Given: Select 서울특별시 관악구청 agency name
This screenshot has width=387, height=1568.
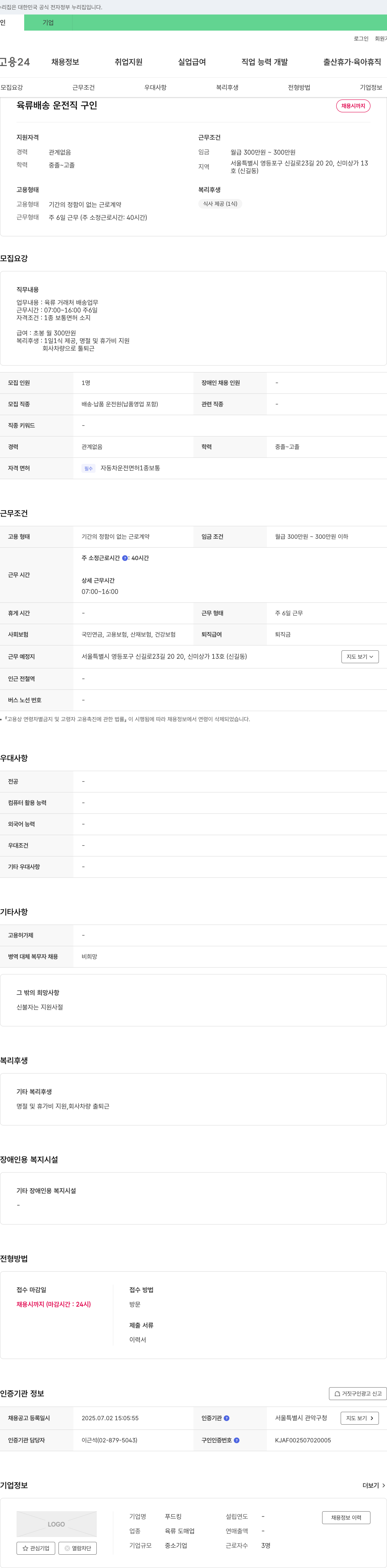Looking at the screenshot, I should [x=301, y=1418].
